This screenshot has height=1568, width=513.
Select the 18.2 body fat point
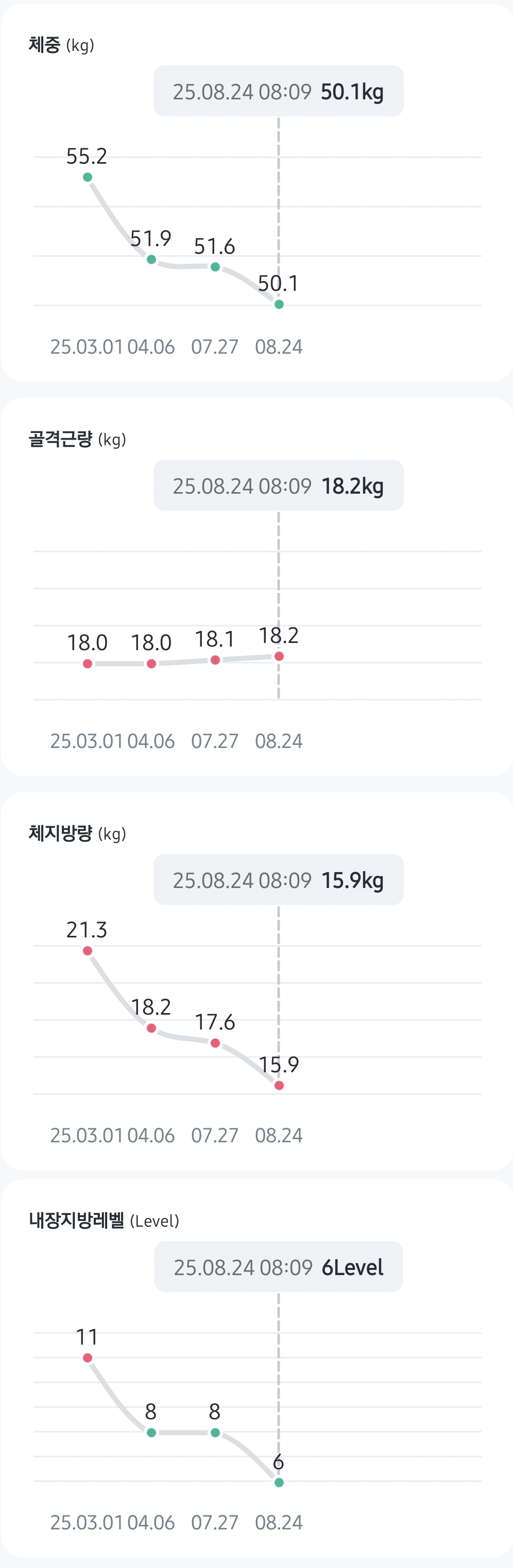[152, 1028]
